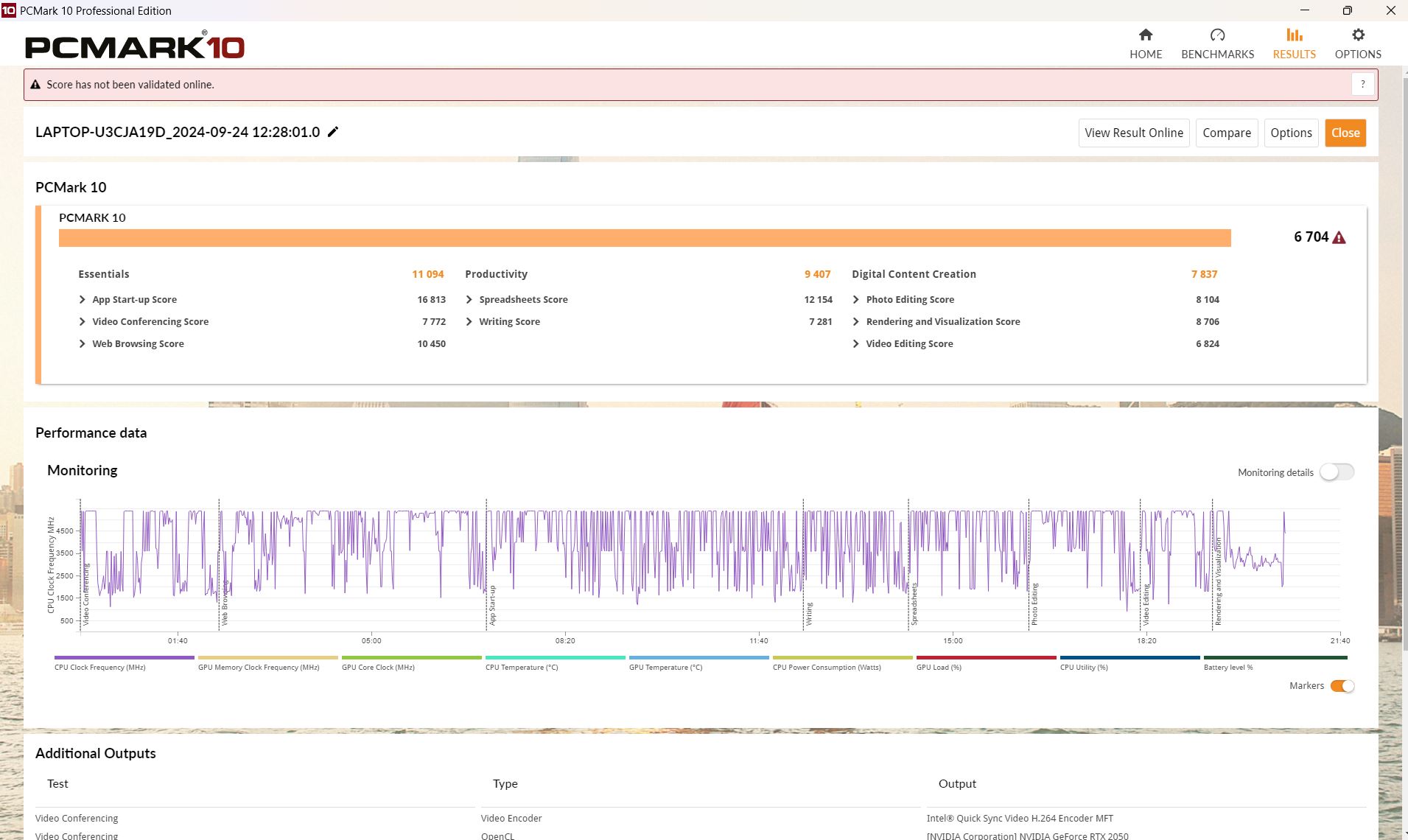The height and width of the screenshot is (840, 1408).
Task: Click the orange Close result button
Action: (1345, 133)
